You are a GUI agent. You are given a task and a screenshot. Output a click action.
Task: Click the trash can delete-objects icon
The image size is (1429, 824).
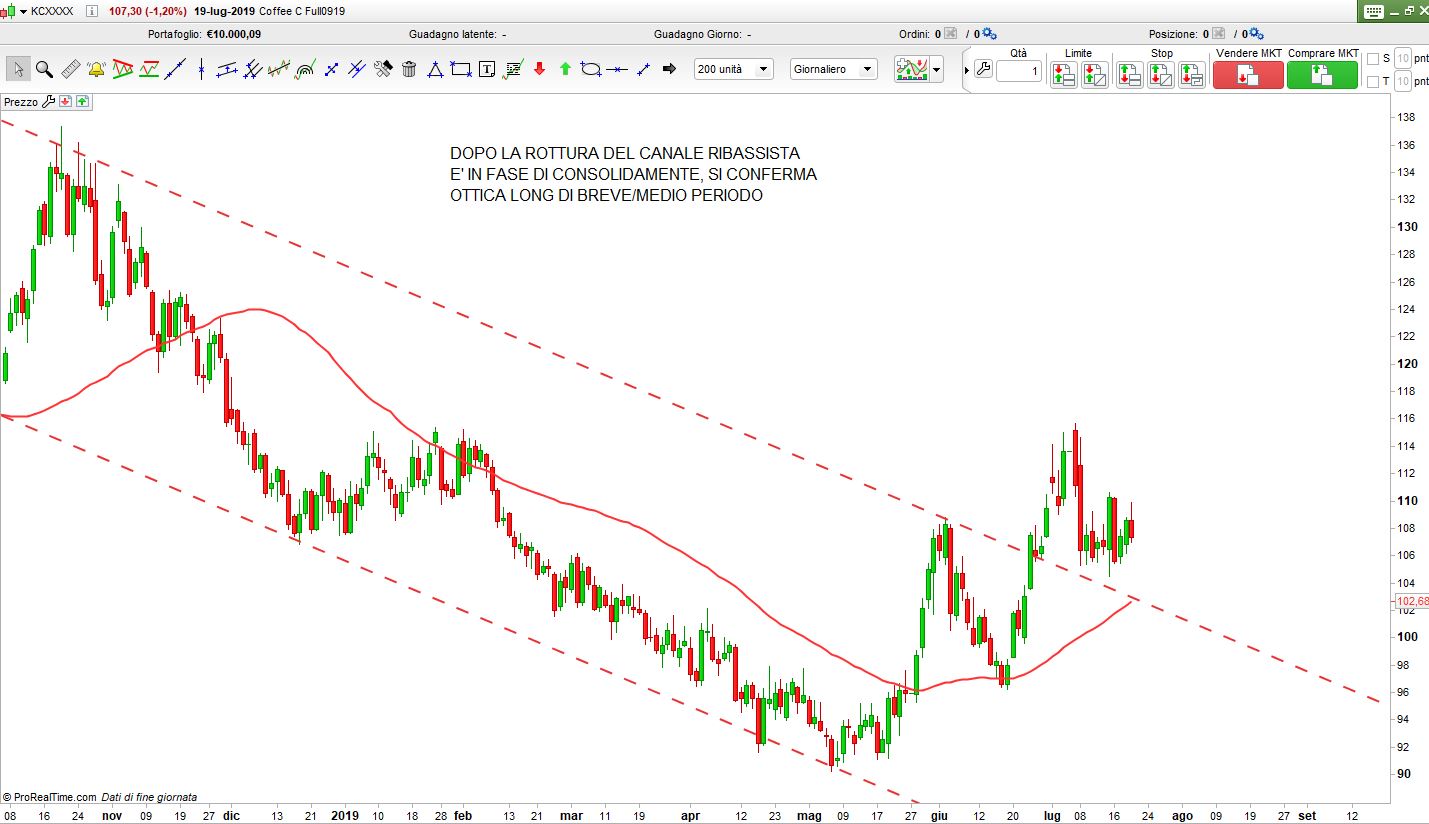coord(409,69)
